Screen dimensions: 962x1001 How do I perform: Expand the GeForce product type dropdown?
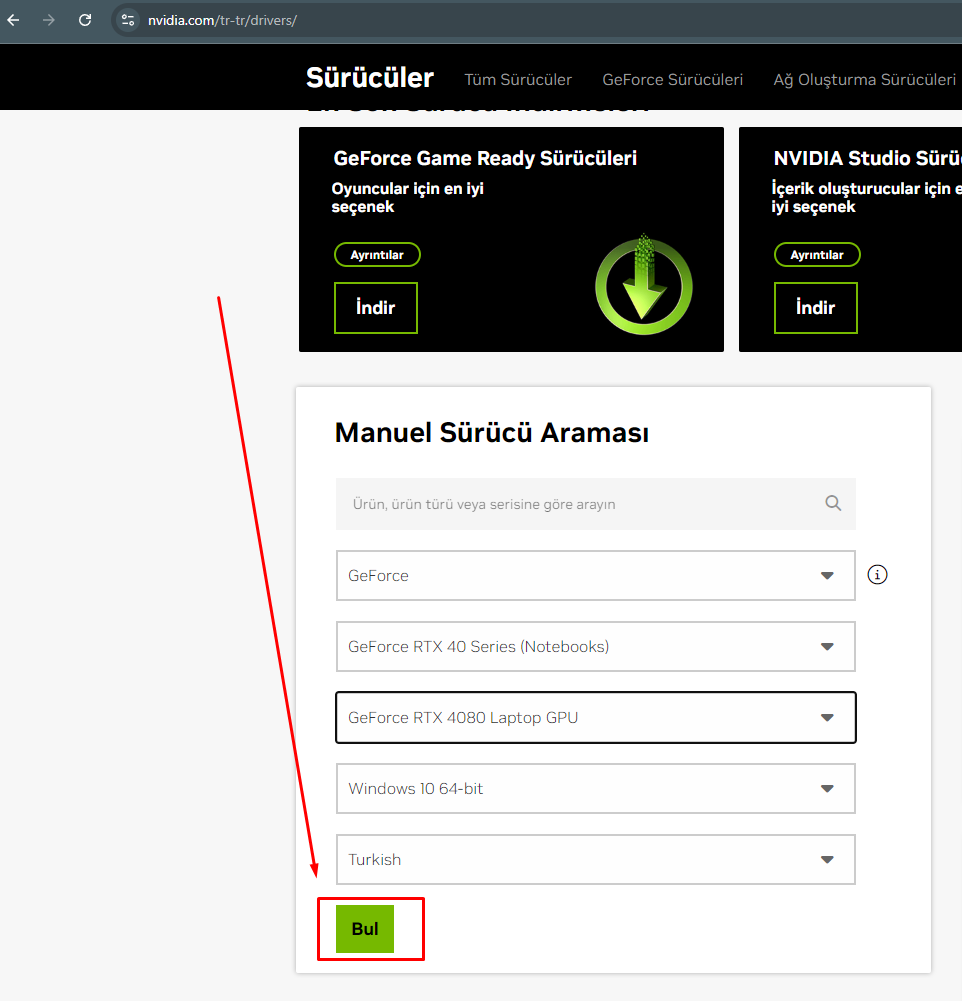tap(596, 575)
